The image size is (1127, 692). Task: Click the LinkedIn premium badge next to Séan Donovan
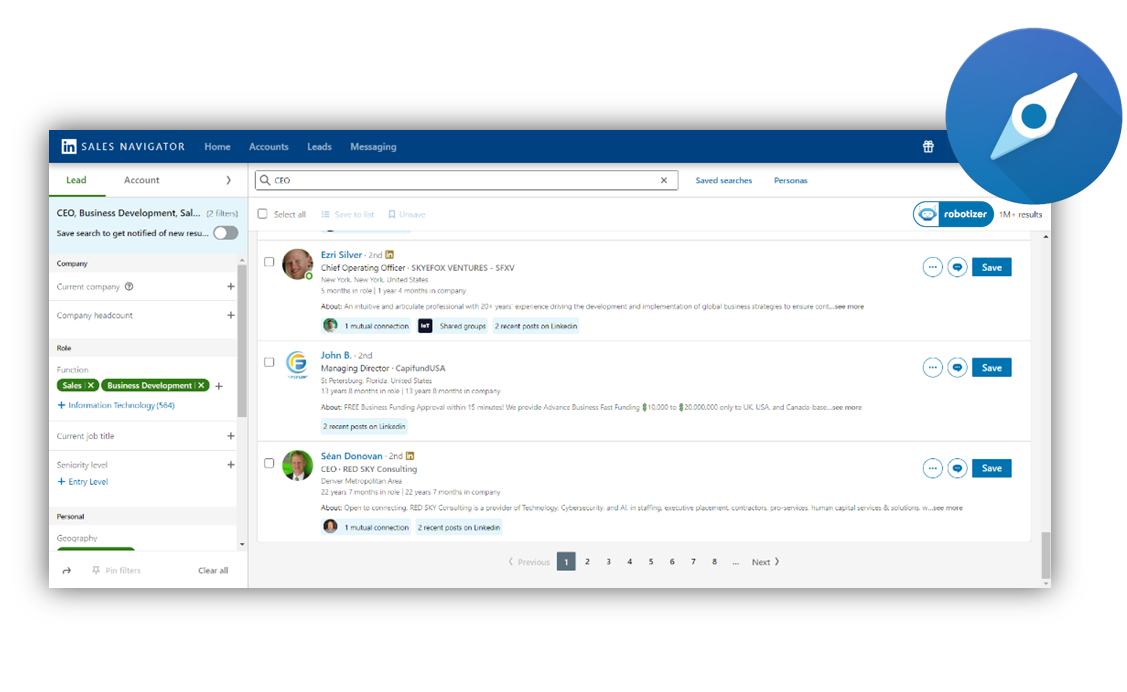pos(410,456)
